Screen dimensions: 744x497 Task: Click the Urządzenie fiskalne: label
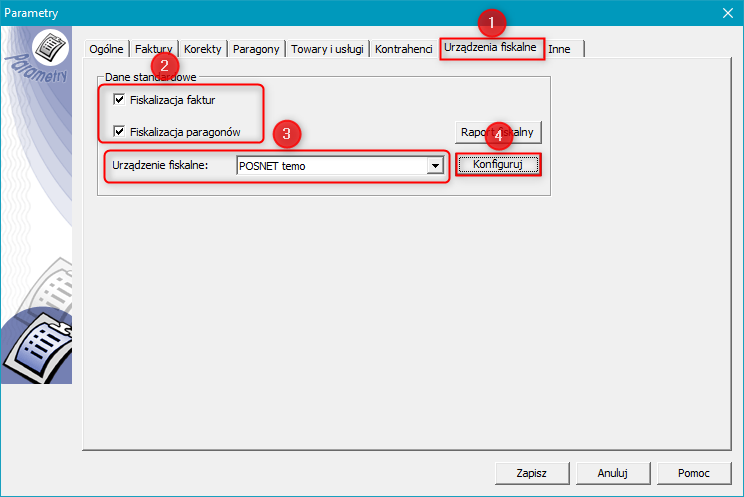click(x=160, y=165)
